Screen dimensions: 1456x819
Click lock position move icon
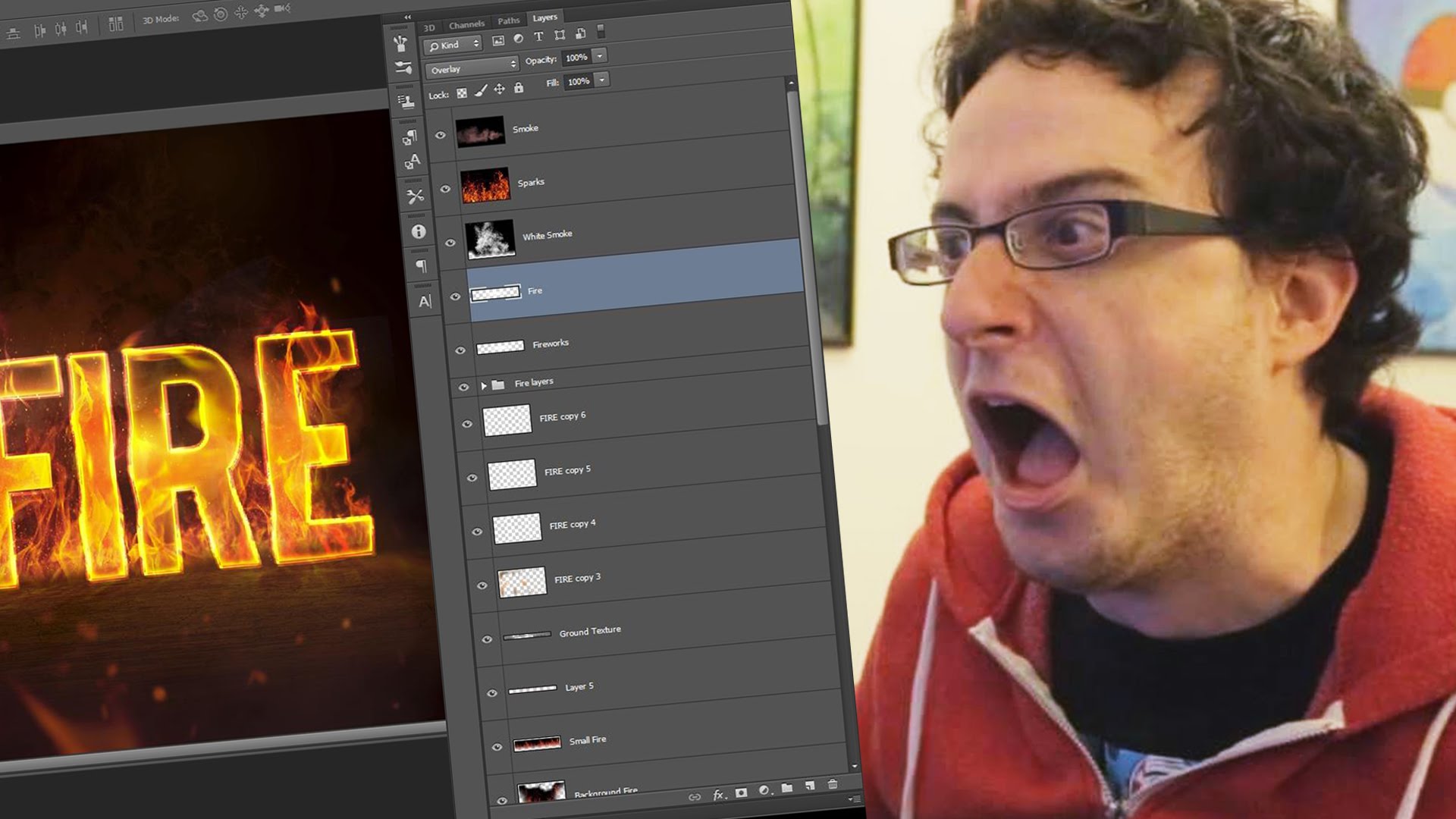point(500,89)
